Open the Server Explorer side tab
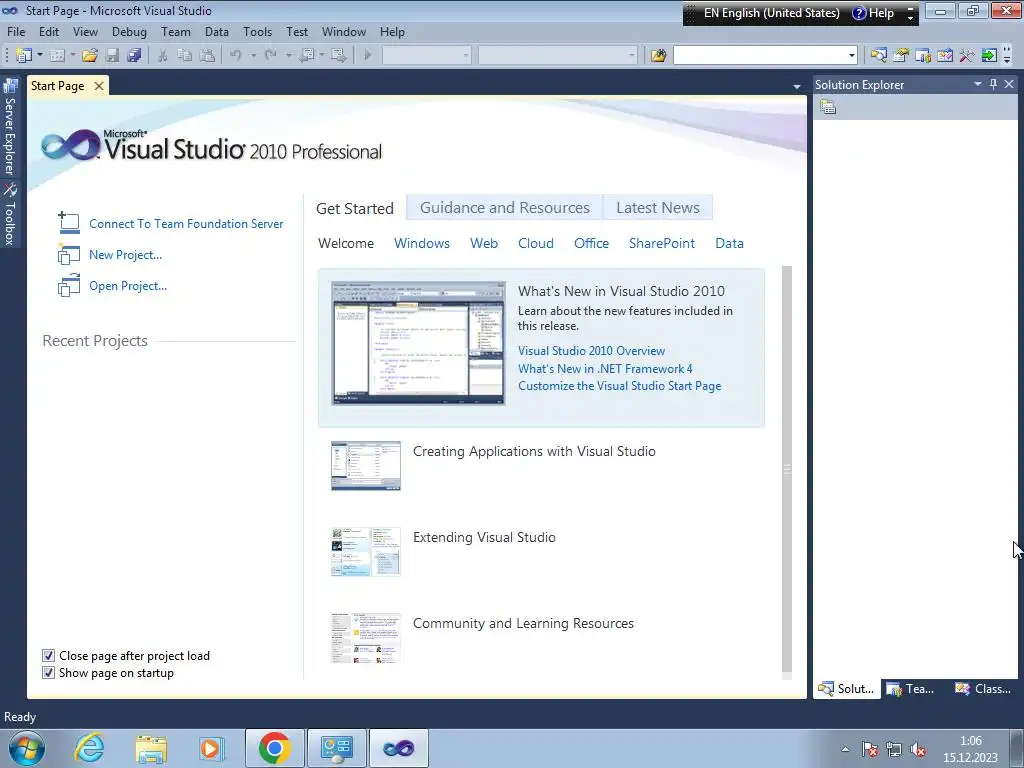Viewport: 1024px width, 768px height. [10, 127]
